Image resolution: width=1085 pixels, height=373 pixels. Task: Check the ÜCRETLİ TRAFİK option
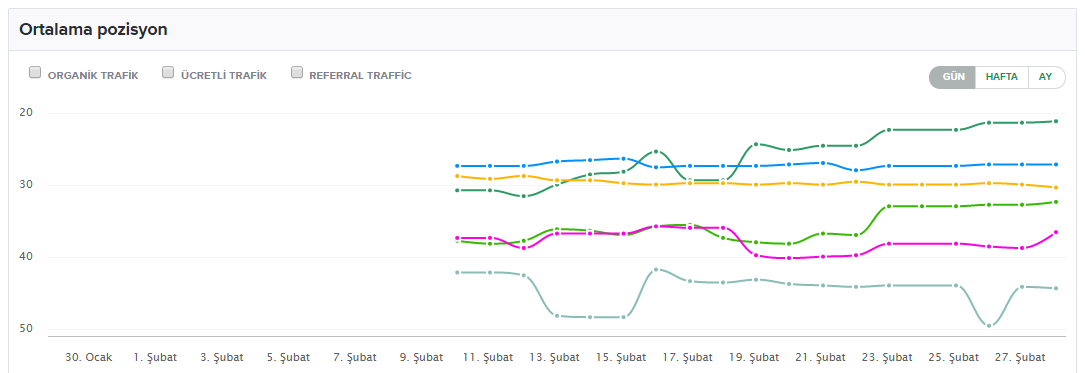[167, 73]
